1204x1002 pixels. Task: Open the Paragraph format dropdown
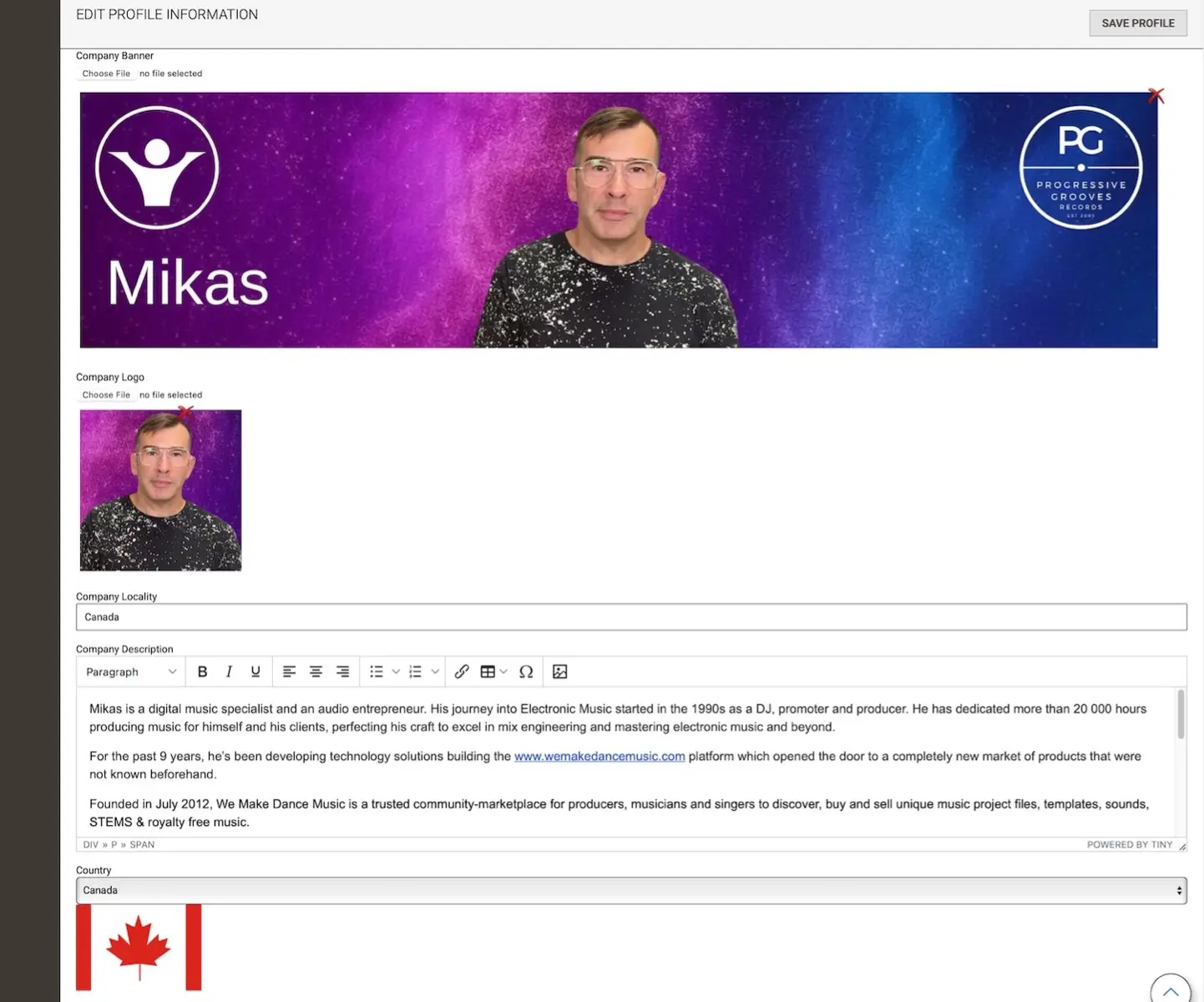pos(131,671)
